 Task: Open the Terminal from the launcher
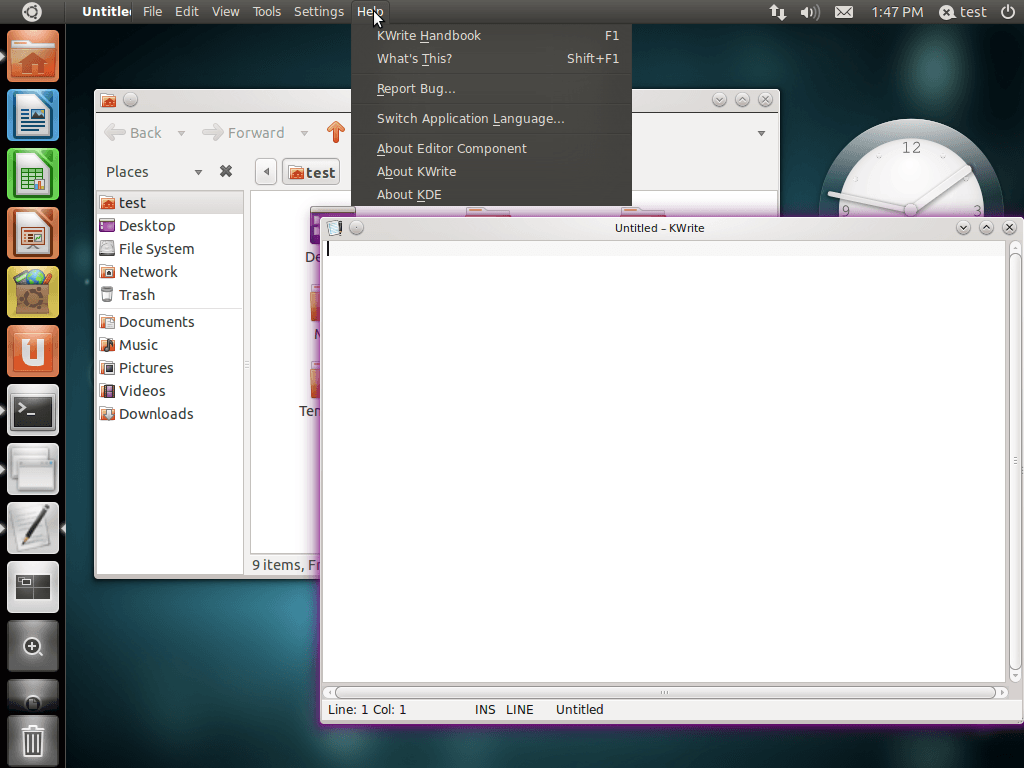coord(33,410)
